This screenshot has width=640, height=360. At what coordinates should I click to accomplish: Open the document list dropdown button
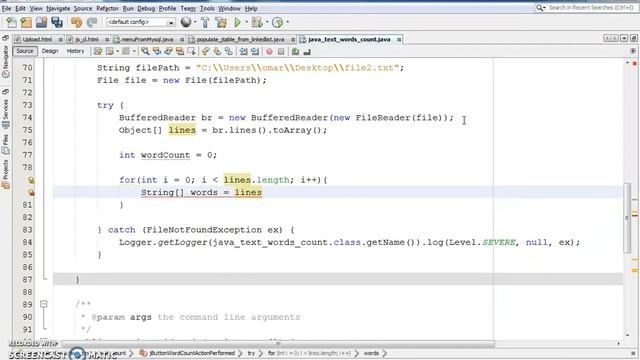click(624, 38)
